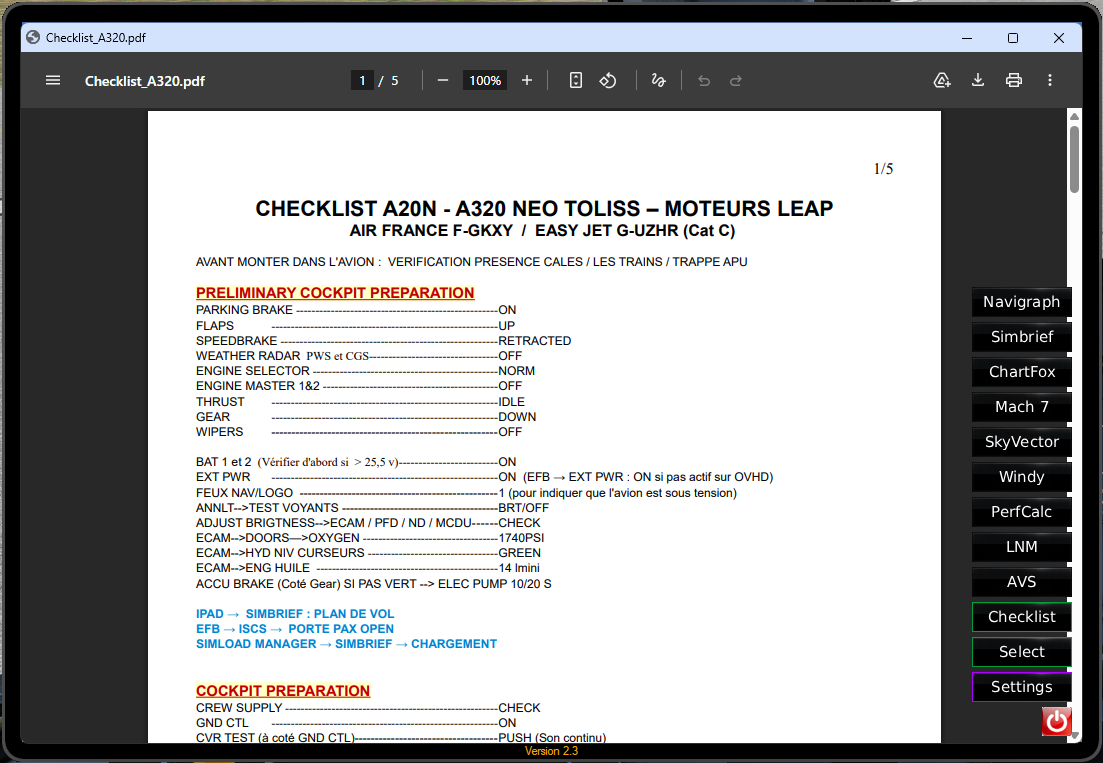The image size is (1103, 763).
Task: Open SkyVector from the side panel
Action: [x=1021, y=442]
